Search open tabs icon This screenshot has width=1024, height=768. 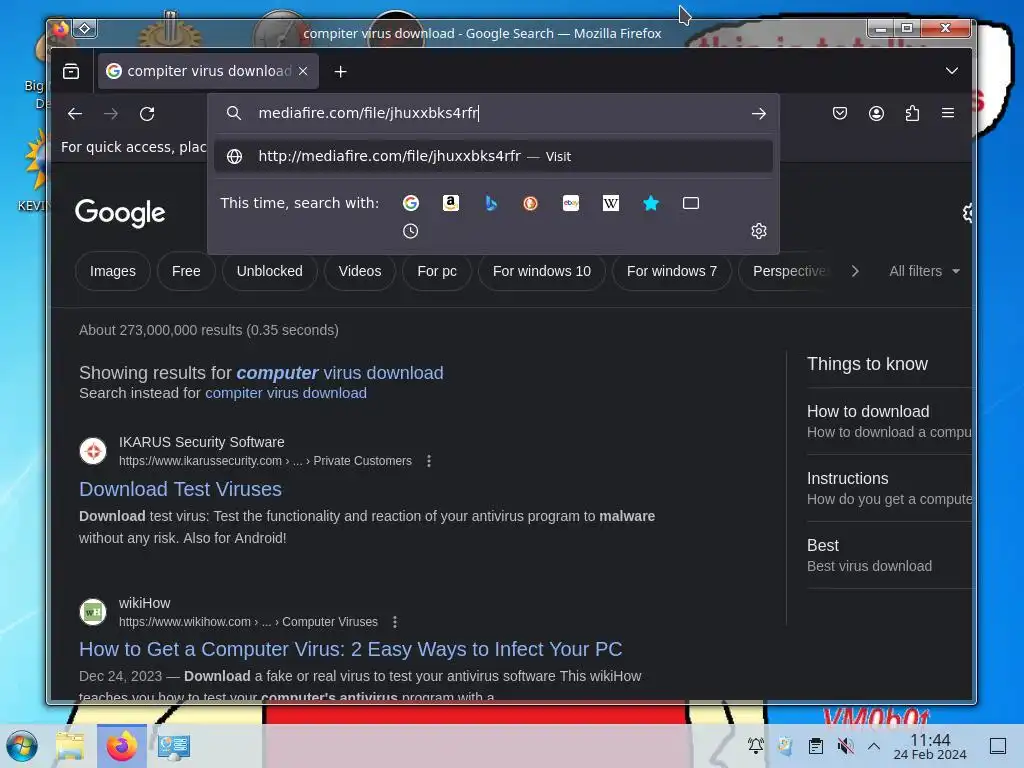tap(691, 203)
